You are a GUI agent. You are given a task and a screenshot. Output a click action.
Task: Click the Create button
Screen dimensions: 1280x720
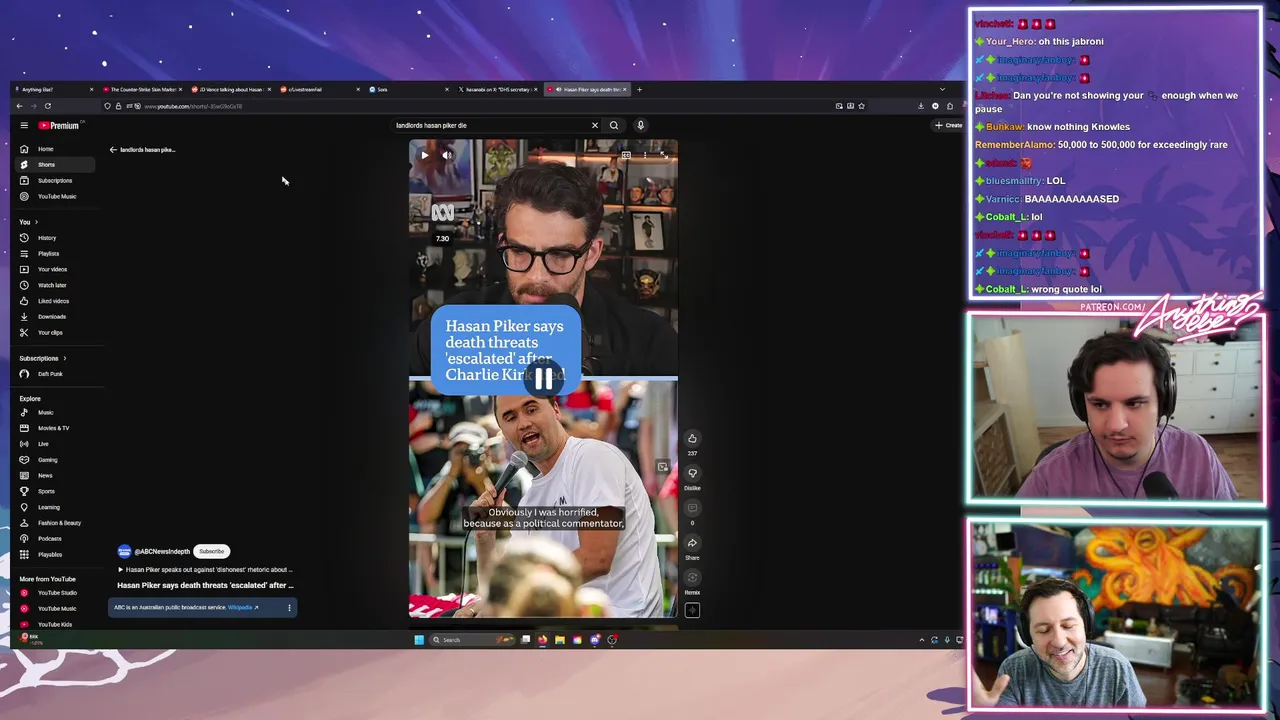coord(948,125)
